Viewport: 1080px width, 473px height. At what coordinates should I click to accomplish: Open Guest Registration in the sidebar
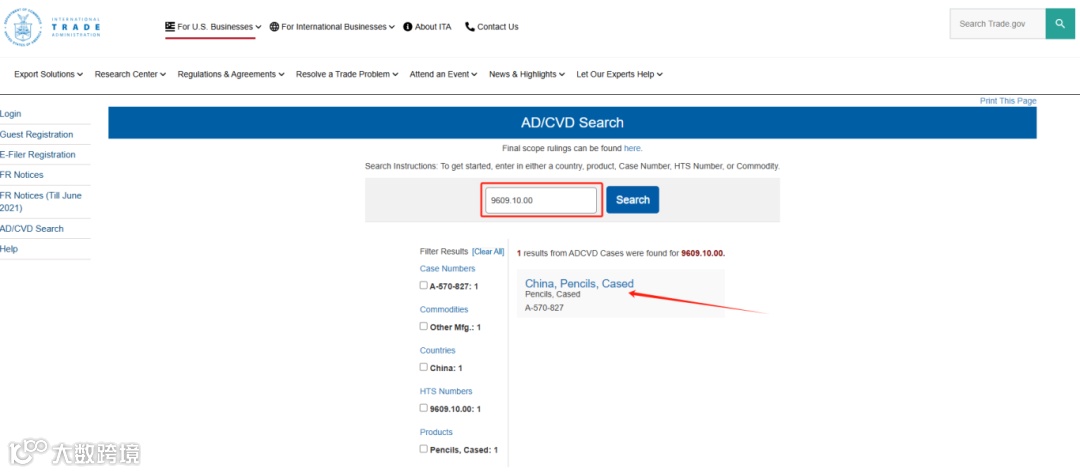pos(37,134)
